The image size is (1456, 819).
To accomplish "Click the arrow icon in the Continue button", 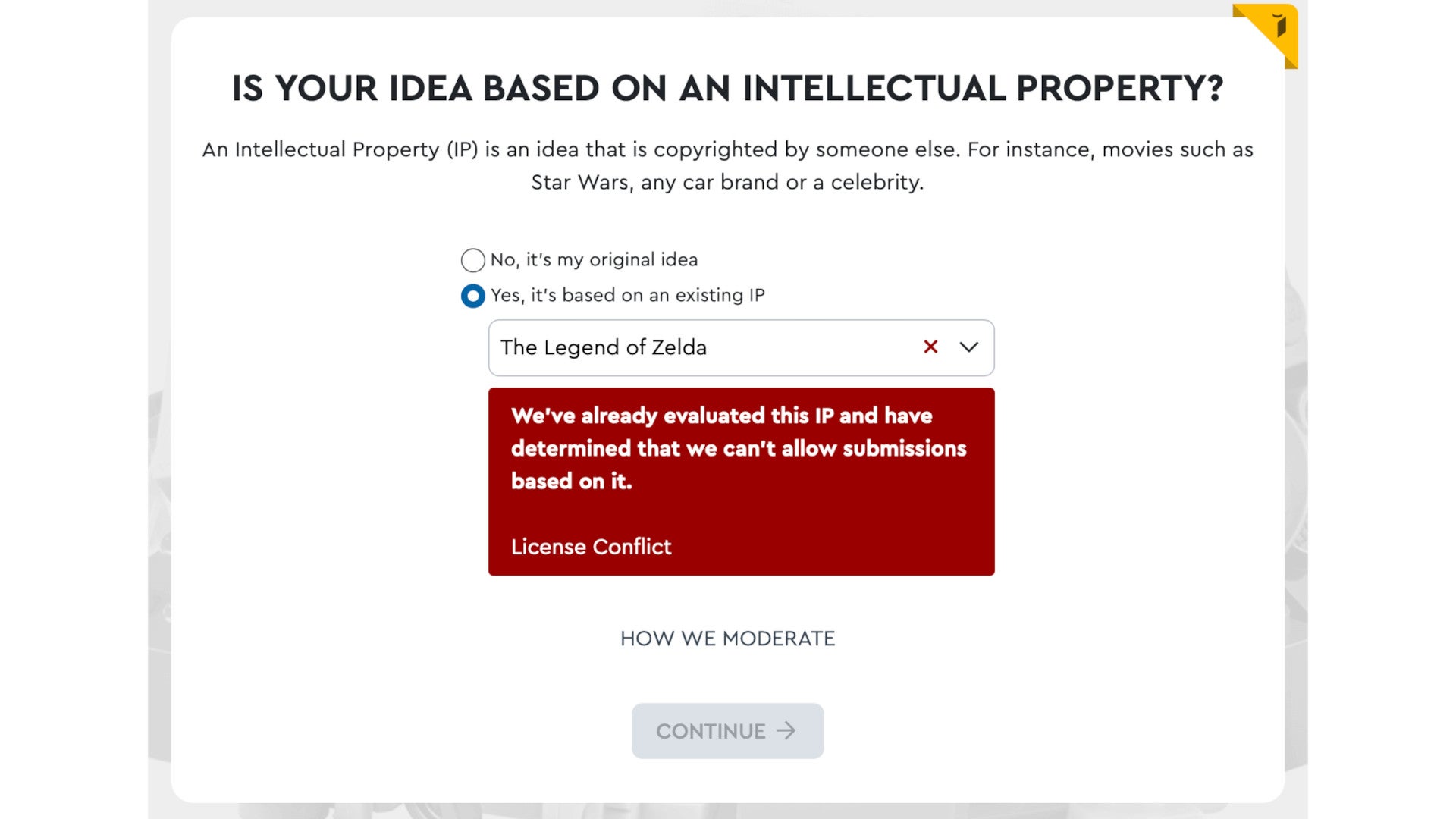I will [786, 731].
